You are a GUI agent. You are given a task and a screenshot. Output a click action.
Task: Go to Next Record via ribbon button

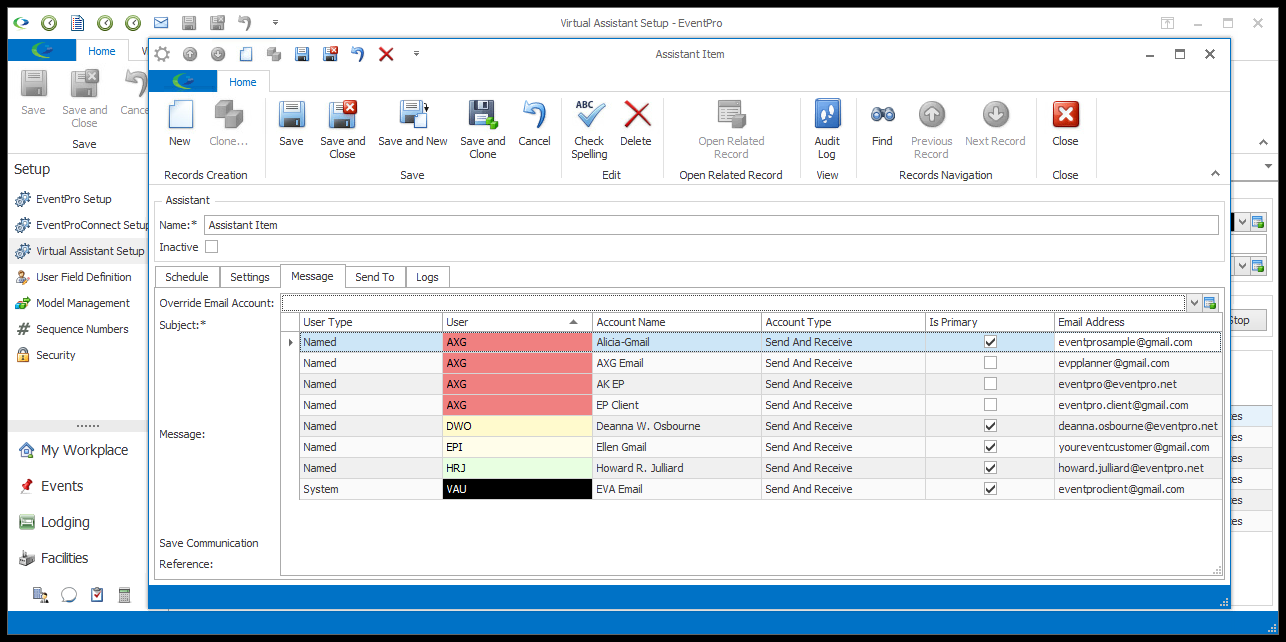tap(995, 123)
